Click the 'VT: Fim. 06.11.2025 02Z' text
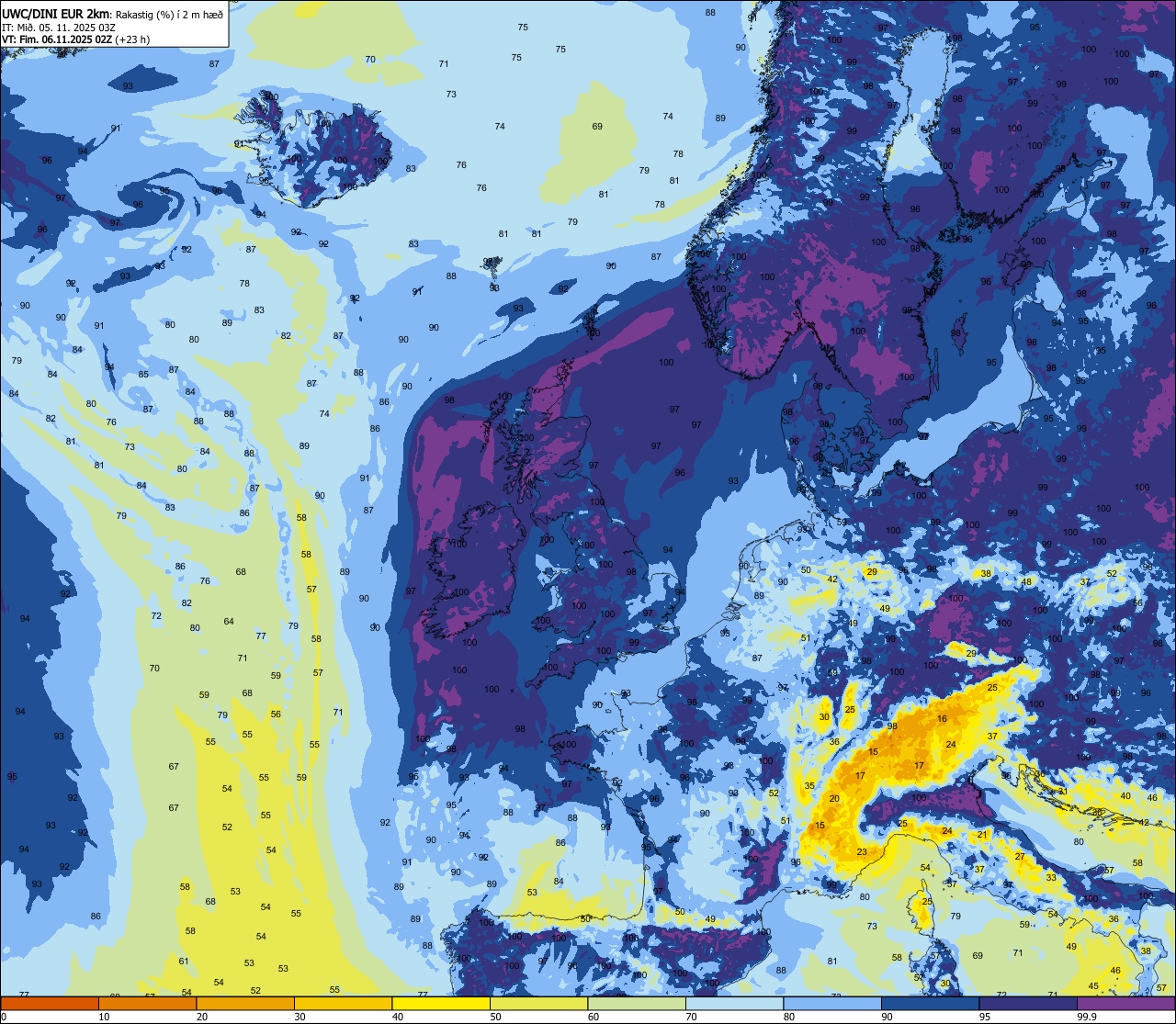This screenshot has width=1176, height=1024. [57, 39]
